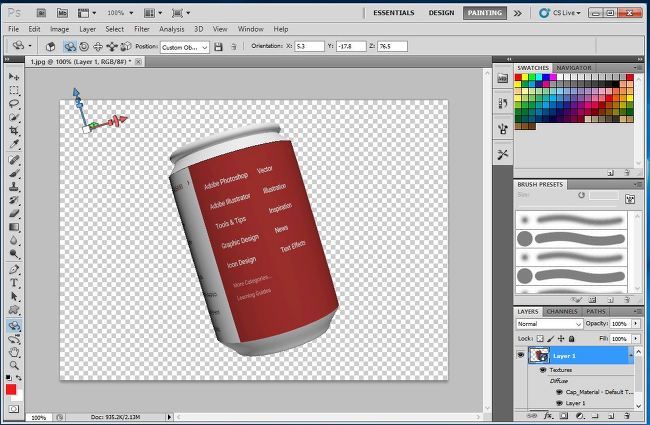Select the Type tool

tap(14, 283)
